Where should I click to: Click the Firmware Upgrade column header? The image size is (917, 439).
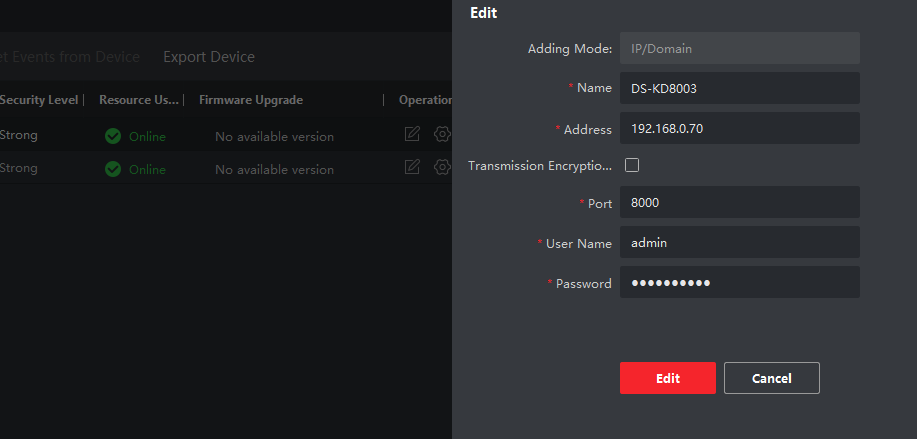(x=251, y=100)
